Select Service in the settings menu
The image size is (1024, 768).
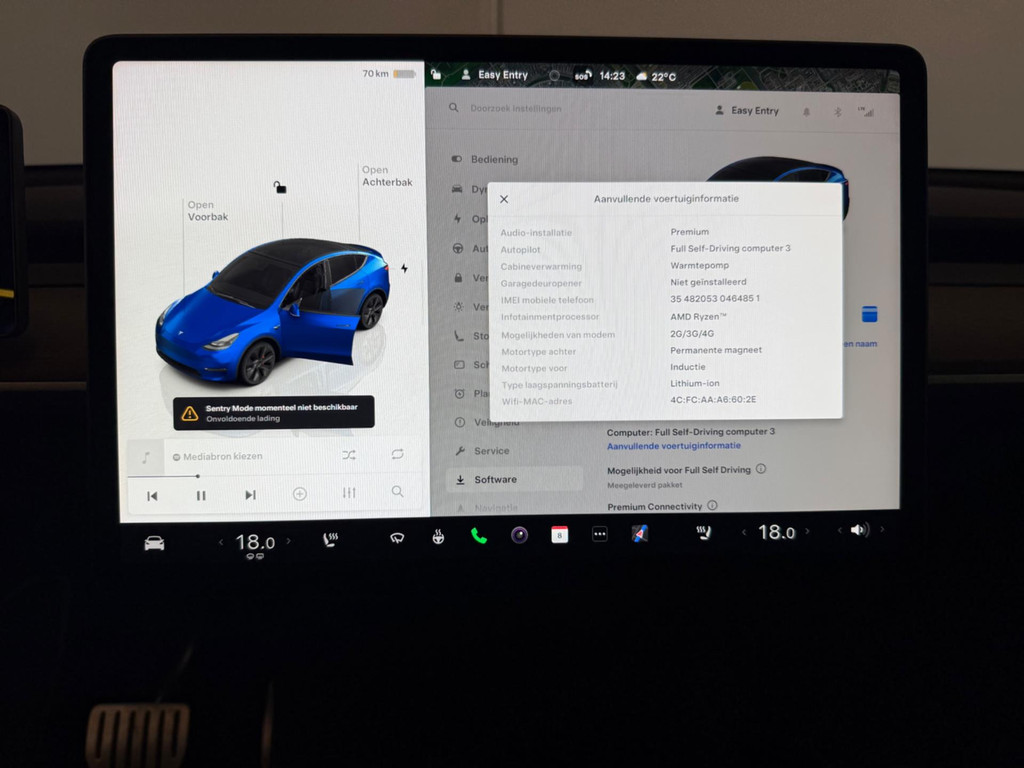pyautogui.click(x=491, y=451)
